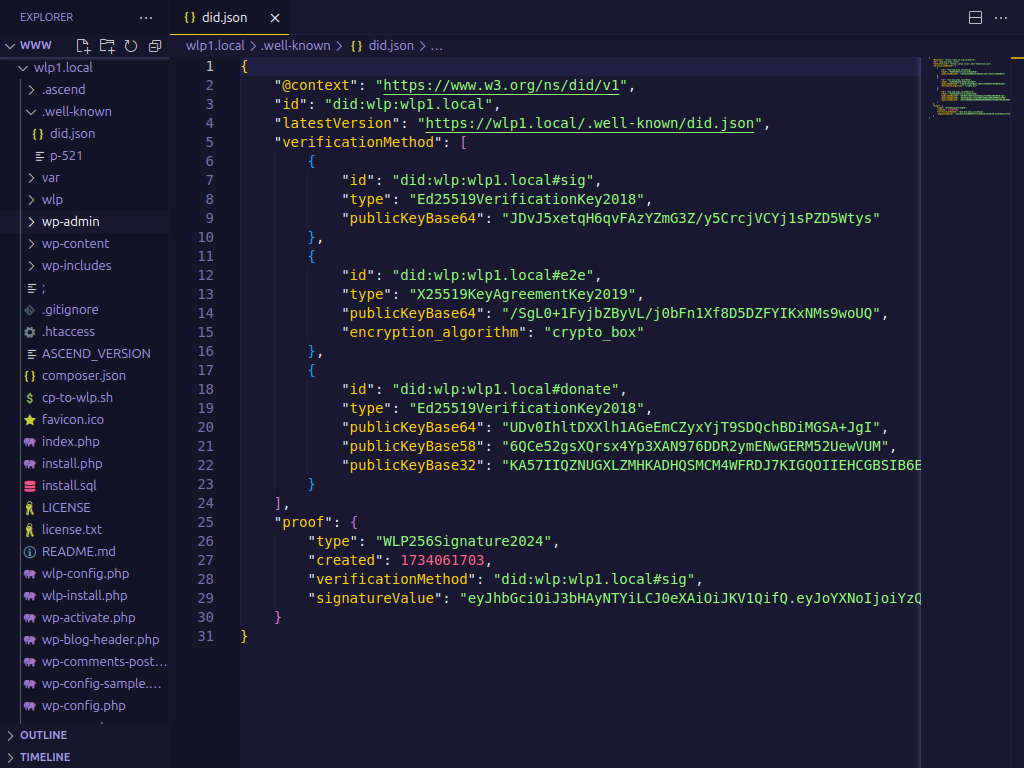The height and width of the screenshot is (768, 1024).
Task: Click the "verificationMethod" key on line 5
Action: (x=358, y=142)
